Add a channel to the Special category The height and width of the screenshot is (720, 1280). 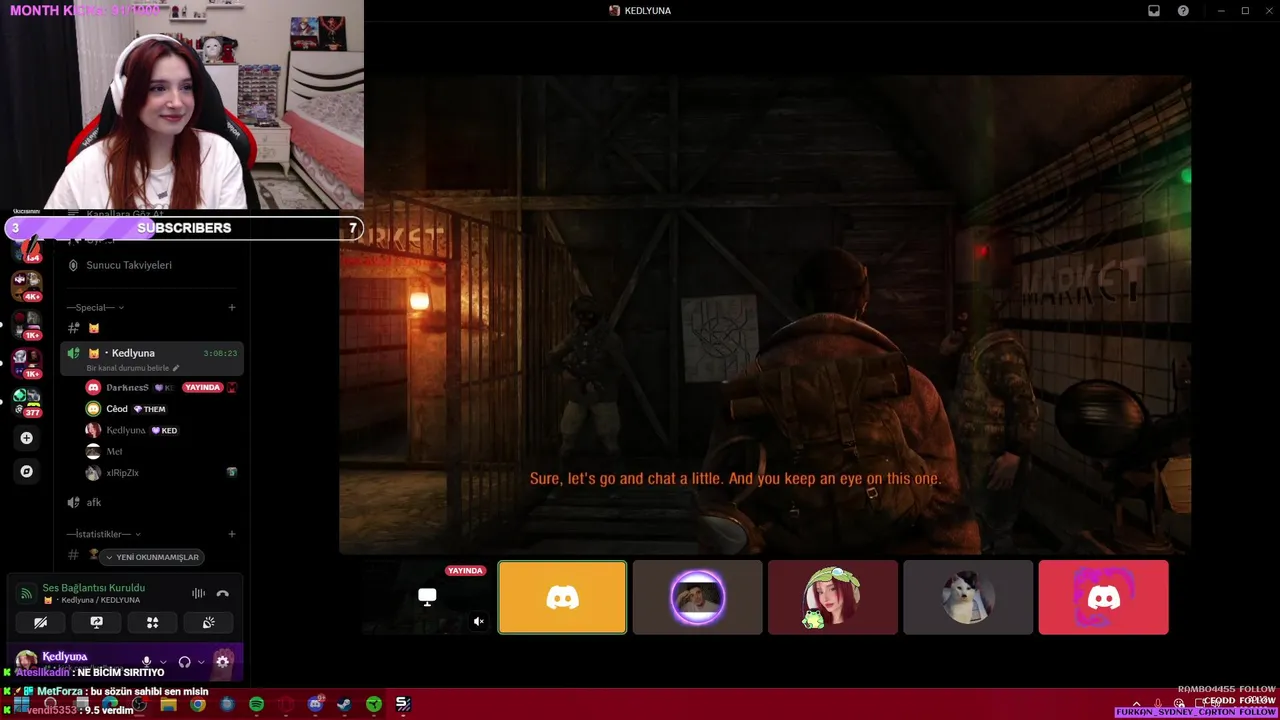point(232,308)
